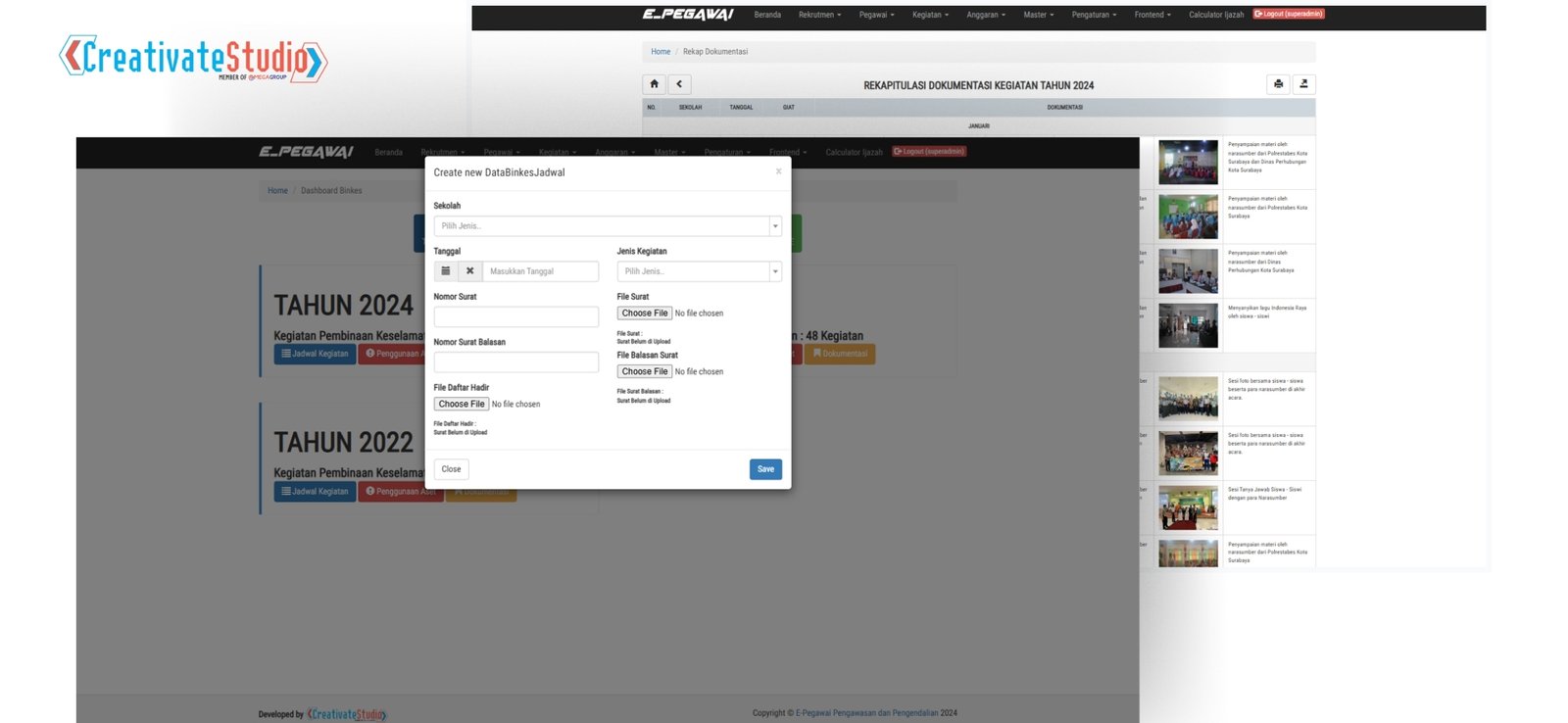Screen dimensions: 1568x723
Task: Click the home icon button in Rekap toolbar
Action: (654, 84)
